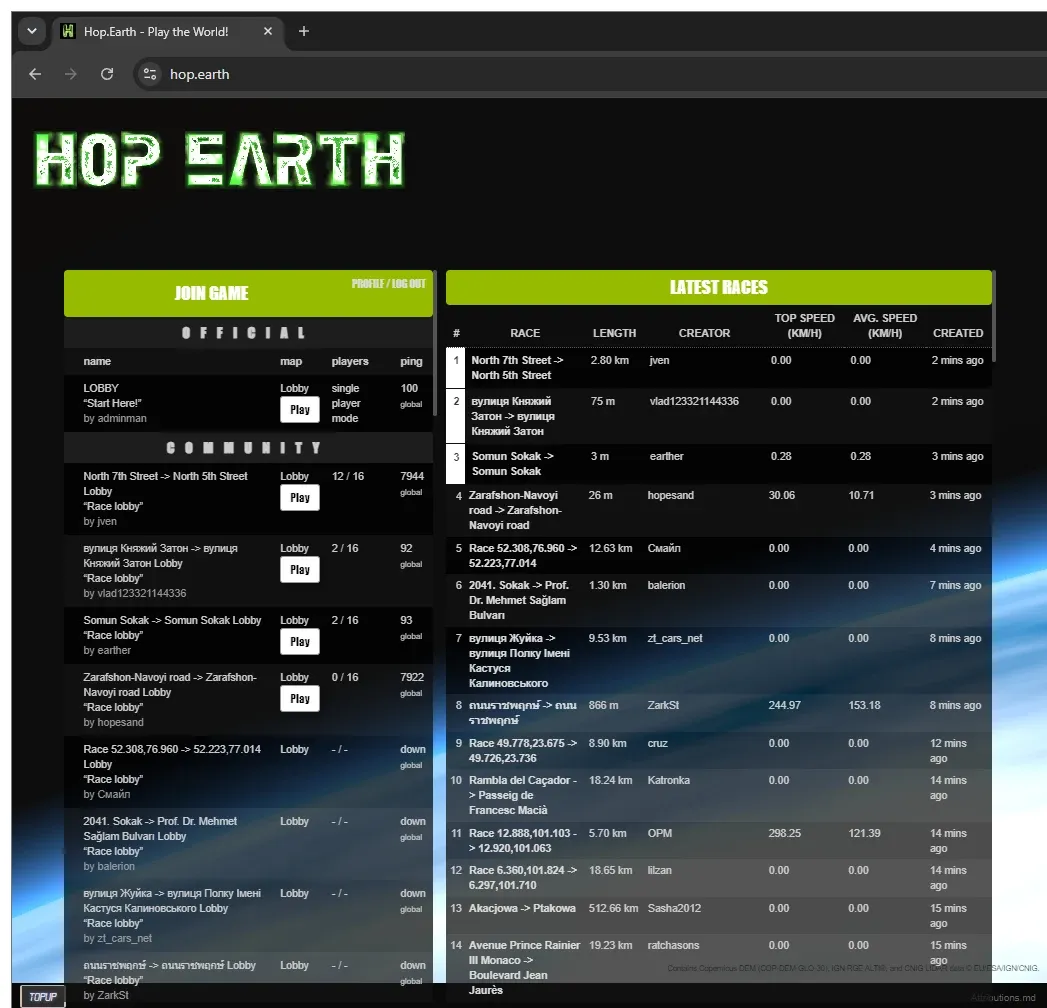The height and width of the screenshot is (1008, 1047).
Task: Click players count 12 / 16
Action: coord(348,477)
